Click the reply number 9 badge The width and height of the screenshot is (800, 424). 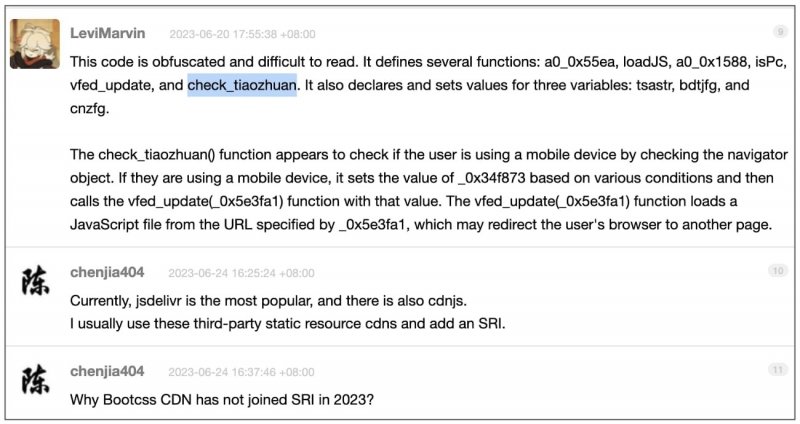point(779,32)
